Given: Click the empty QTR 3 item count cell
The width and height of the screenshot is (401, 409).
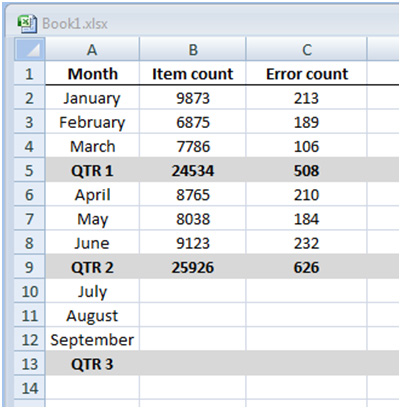Looking at the screenshot, I should pos(193,363).
